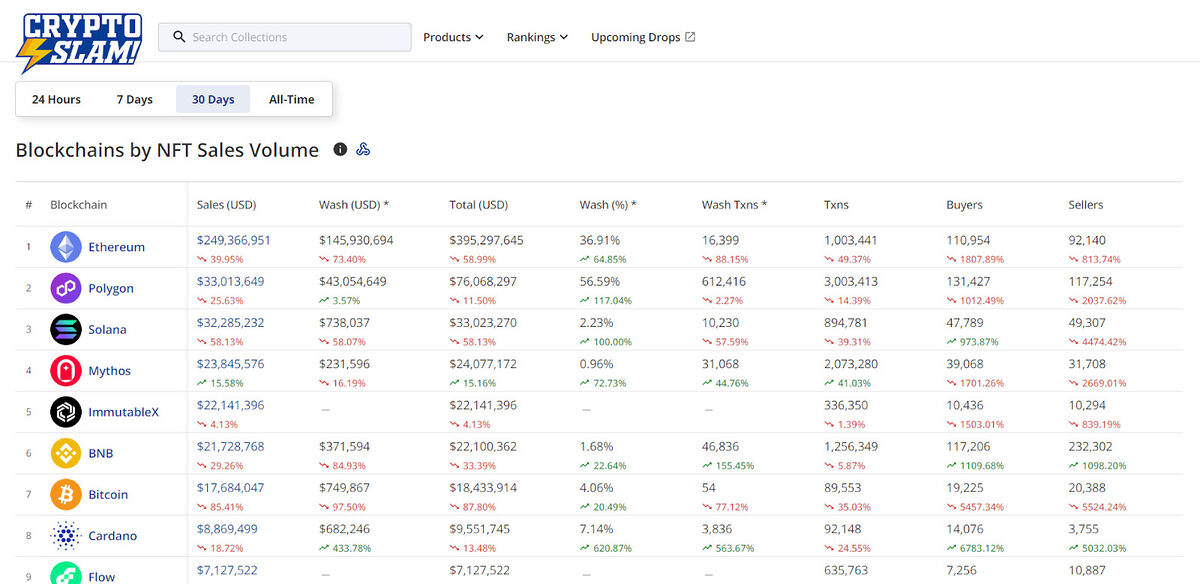Open the Mythos blockchain link
The height and width of the screenshot is (584, 1200).
(x=109, y=371)
